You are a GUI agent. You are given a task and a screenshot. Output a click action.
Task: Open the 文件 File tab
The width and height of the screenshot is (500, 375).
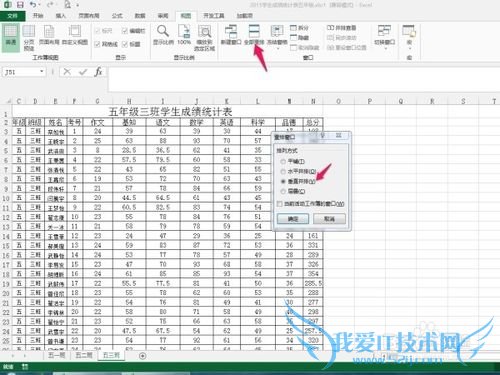click(x=12, y=16)
